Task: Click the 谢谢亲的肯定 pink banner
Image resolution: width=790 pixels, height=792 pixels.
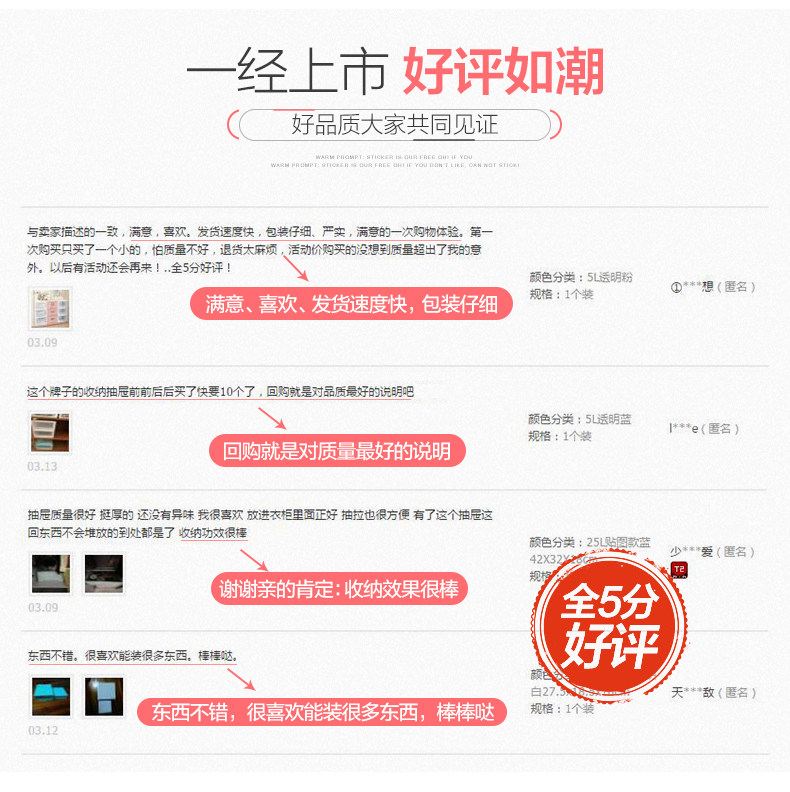Action: tap(339, 589)
